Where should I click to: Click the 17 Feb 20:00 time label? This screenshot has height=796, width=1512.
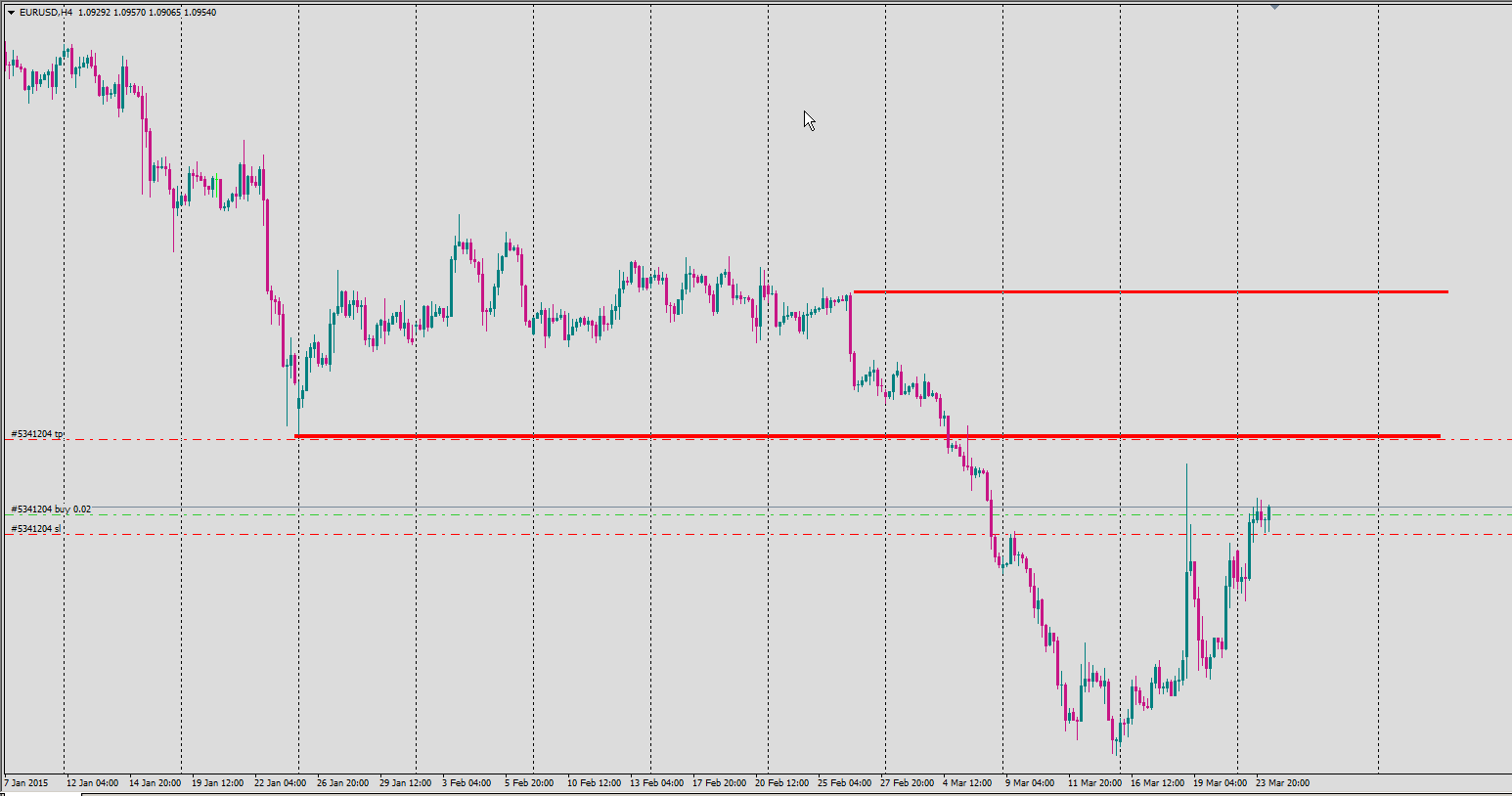point(719,782)
